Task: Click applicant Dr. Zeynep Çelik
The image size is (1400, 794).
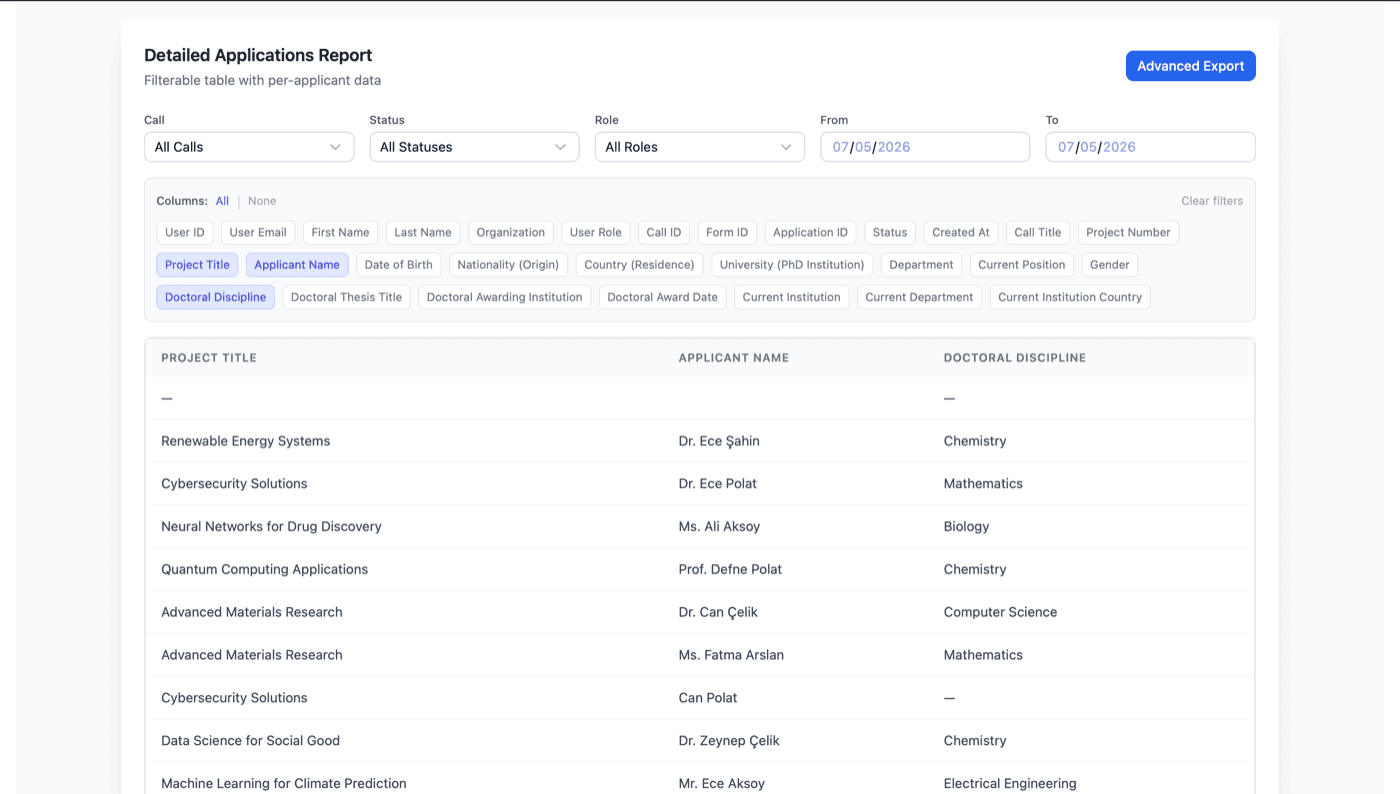Action: click(729, 741)
